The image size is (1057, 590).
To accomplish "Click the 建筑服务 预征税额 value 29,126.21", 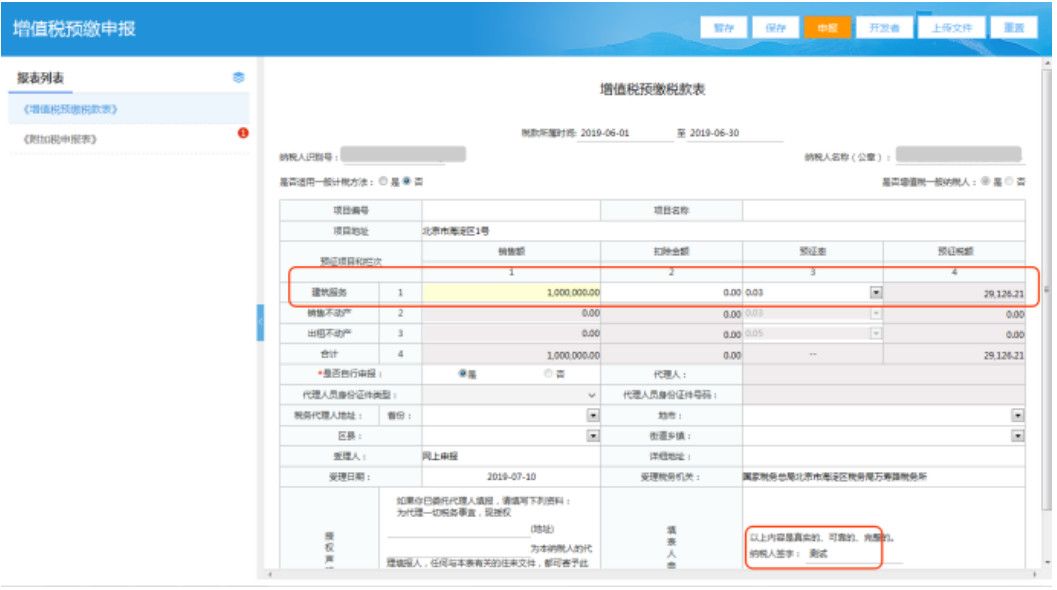I will pos(1003,294).
